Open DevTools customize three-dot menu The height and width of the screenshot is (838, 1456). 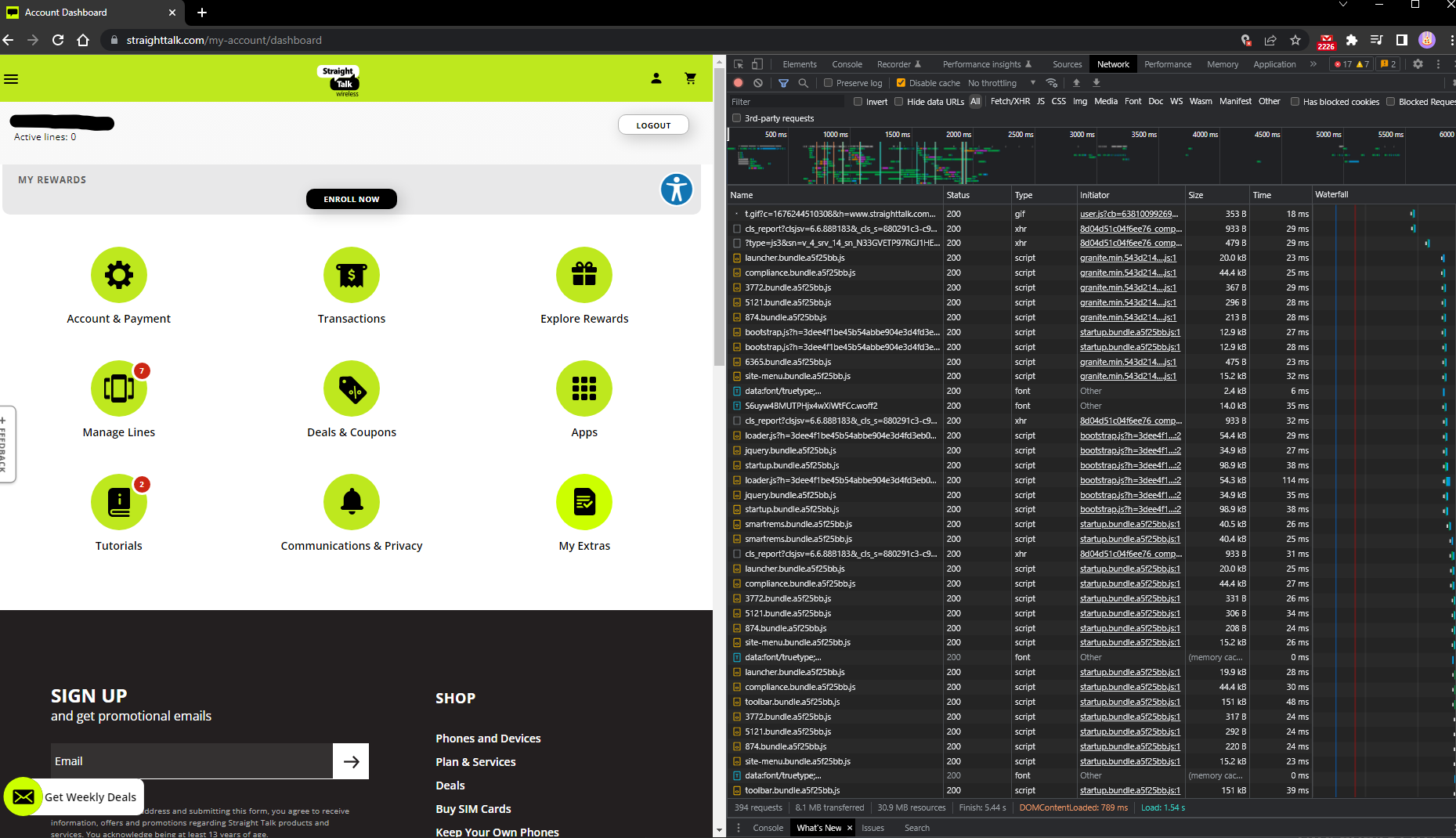coord(1438,64)
